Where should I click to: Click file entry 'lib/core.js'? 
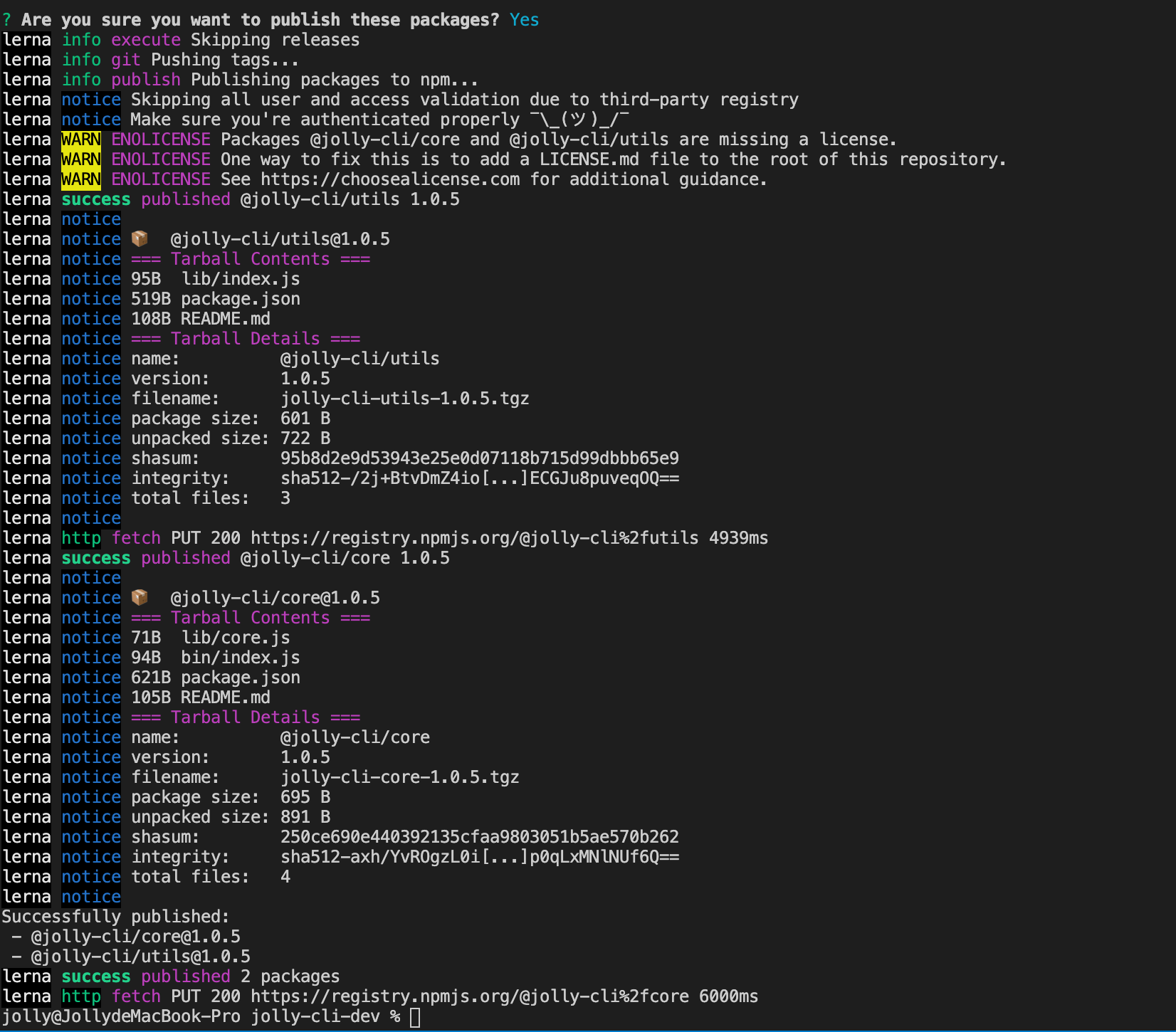[x=236, y=638]
